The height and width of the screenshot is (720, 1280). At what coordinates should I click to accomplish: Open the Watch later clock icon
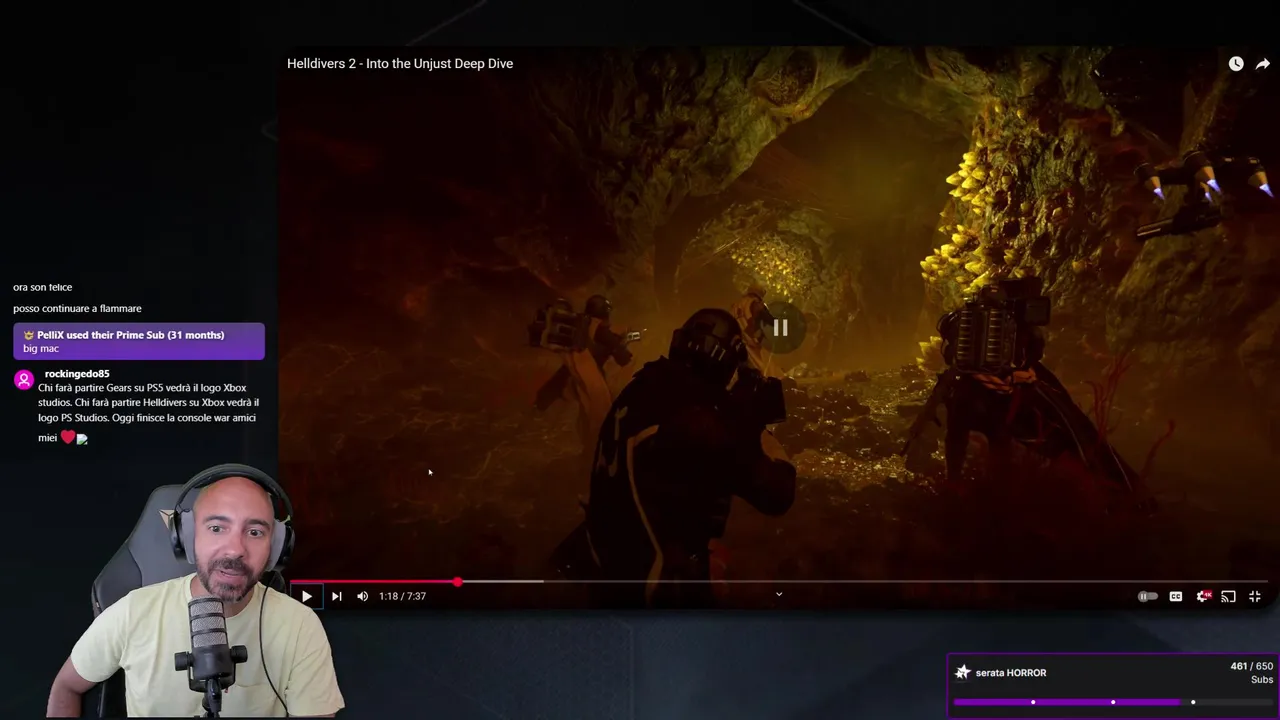(x=1236, y=64)
